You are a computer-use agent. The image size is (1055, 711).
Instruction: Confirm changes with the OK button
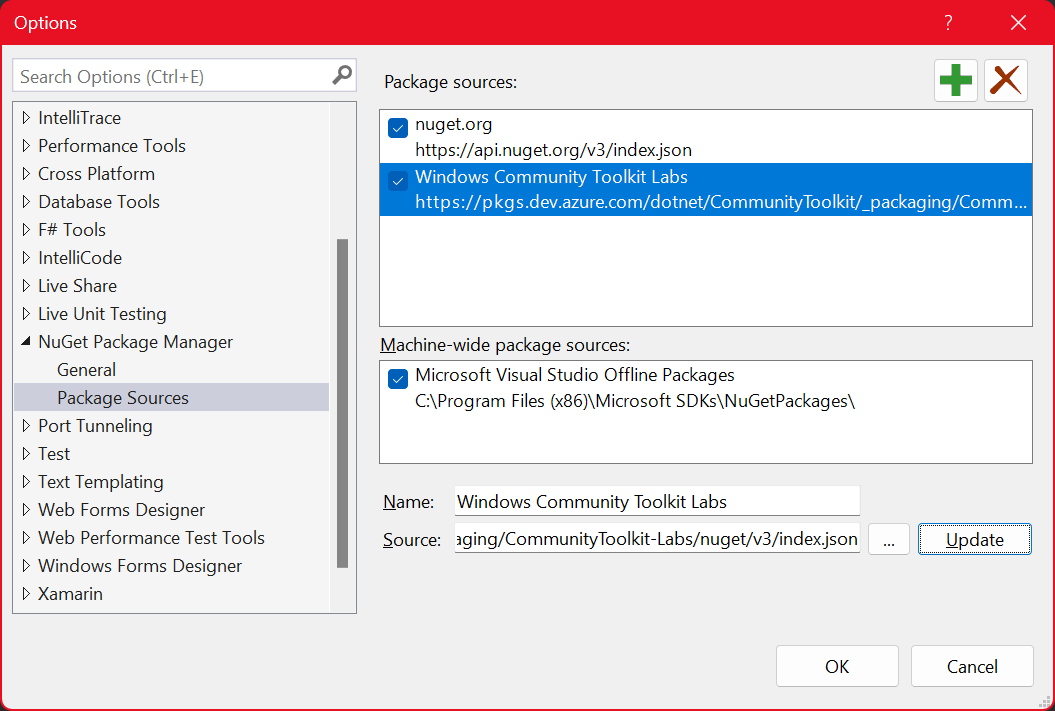tap(837, 666)
